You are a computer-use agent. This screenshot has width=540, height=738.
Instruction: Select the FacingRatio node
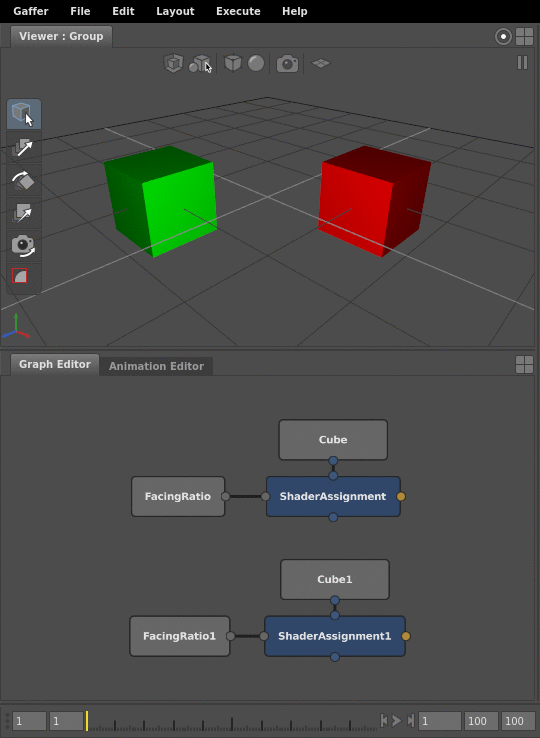click(x=178, y=497)
